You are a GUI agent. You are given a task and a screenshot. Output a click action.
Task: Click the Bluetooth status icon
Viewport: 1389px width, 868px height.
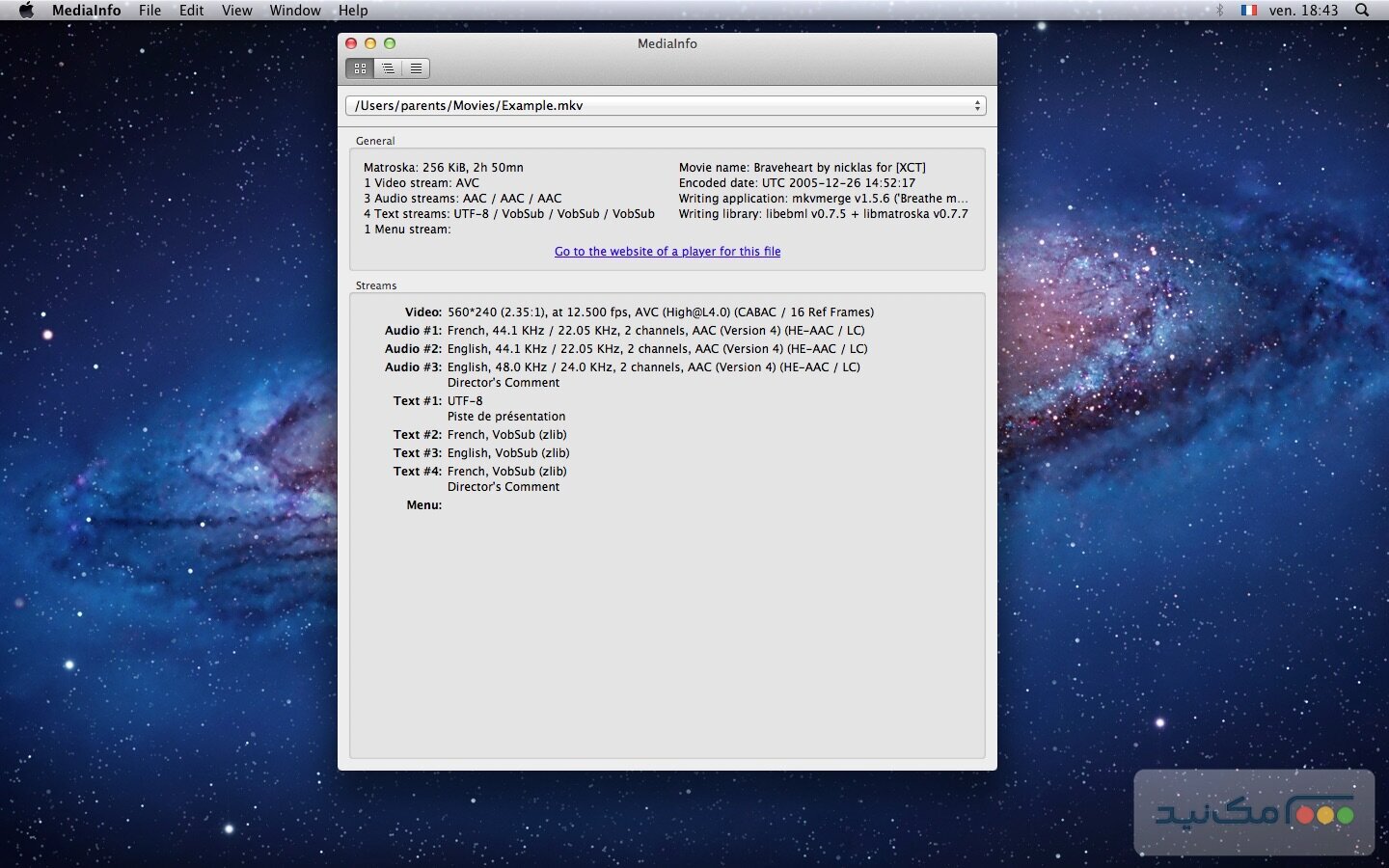[1219, 11]
